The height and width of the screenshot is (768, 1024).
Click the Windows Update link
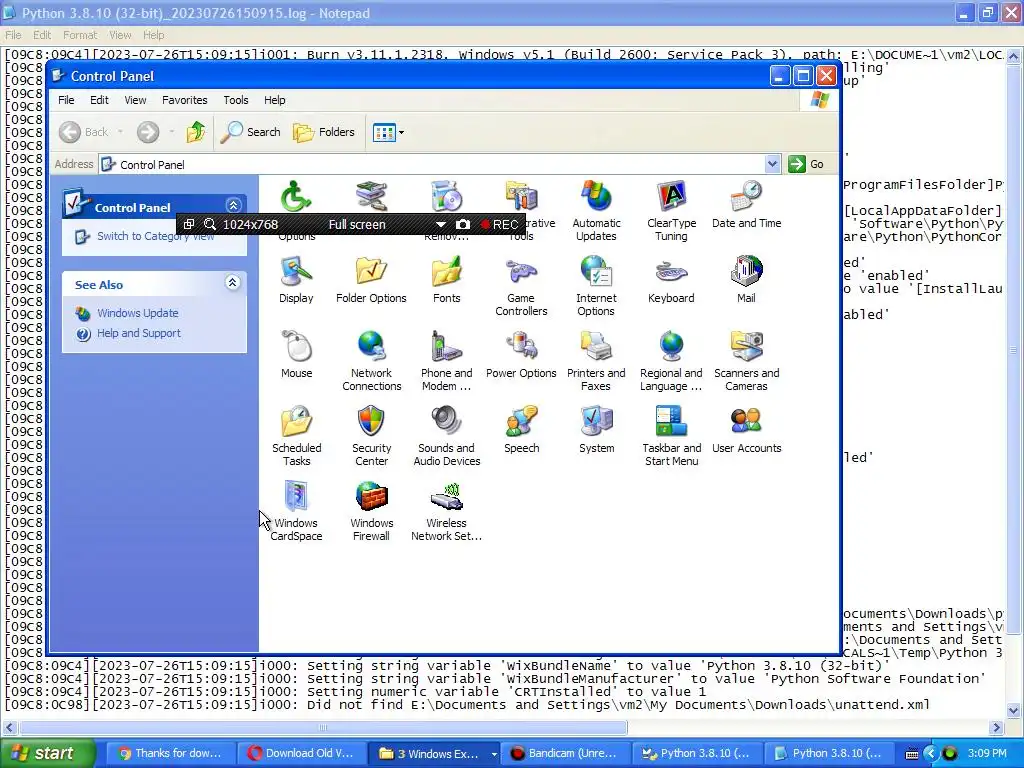[138, 313]
